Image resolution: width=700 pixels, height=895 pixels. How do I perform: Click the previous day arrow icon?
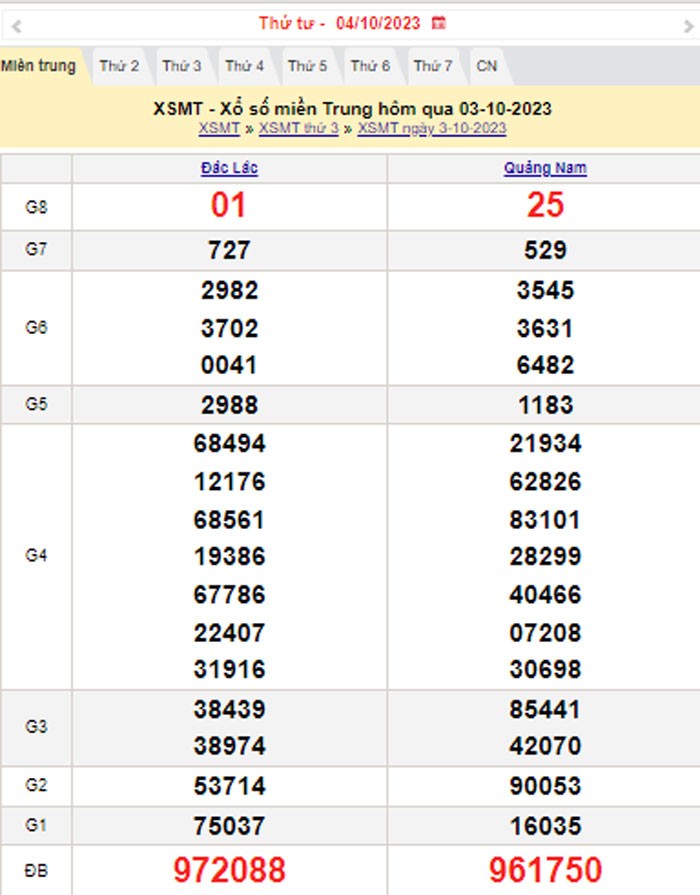coord(16,25)
